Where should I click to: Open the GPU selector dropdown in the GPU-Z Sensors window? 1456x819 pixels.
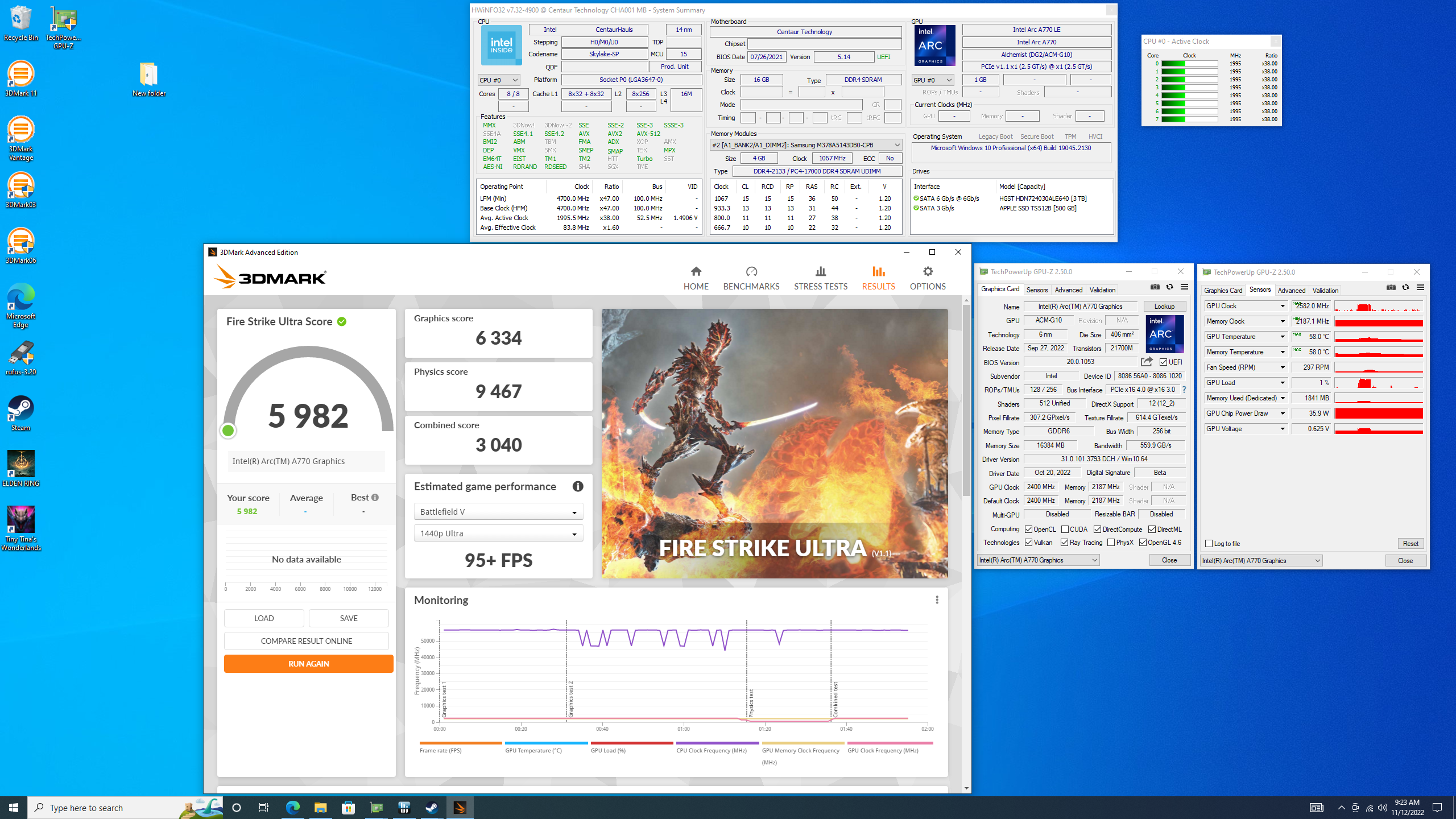coord(1261,561)
